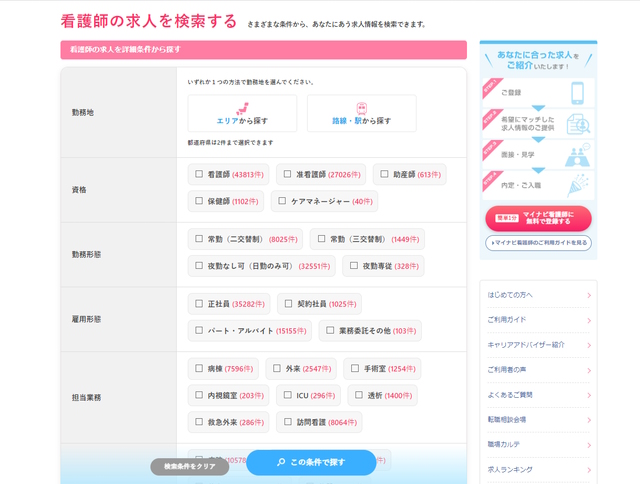Click マイナビ看護師に無料で登録する button

(x=538, y=218)
